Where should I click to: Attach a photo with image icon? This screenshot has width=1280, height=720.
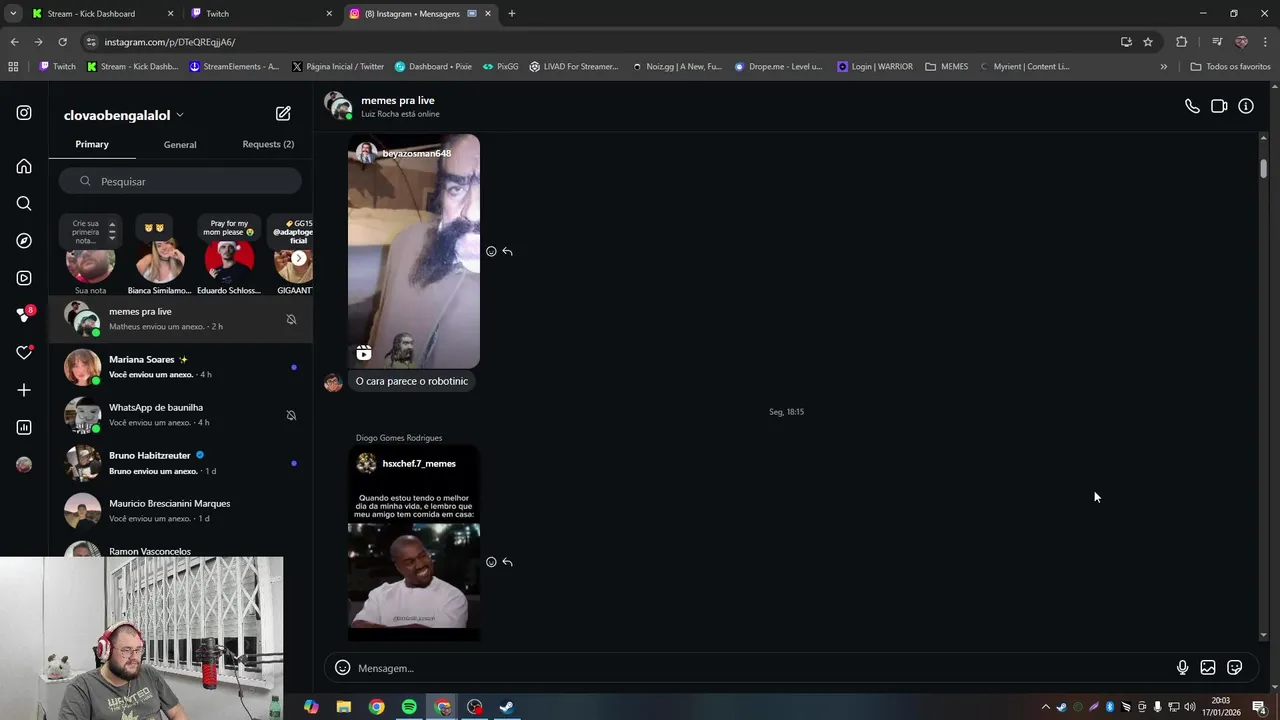pyautogui.click(x=1208, y=668)
